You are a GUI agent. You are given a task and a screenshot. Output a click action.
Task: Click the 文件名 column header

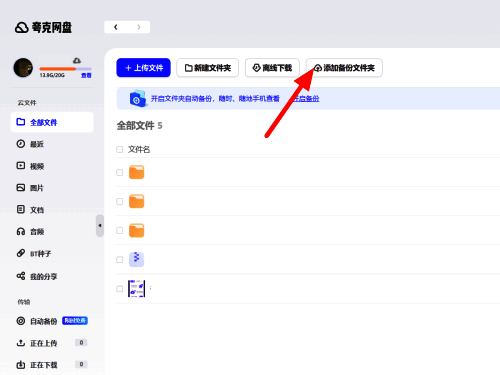139,149
